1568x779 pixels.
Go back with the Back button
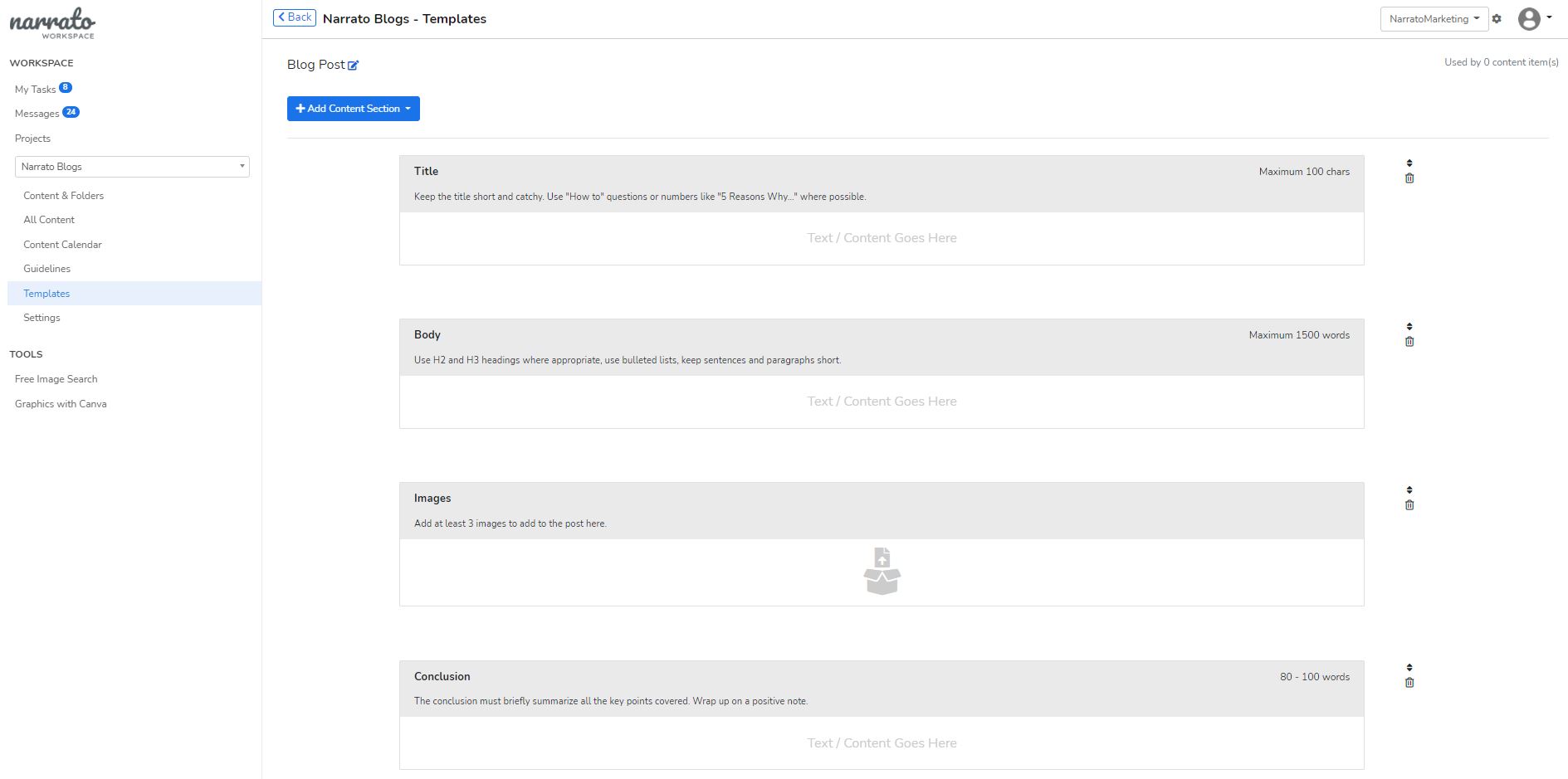(x=295, y=17)
